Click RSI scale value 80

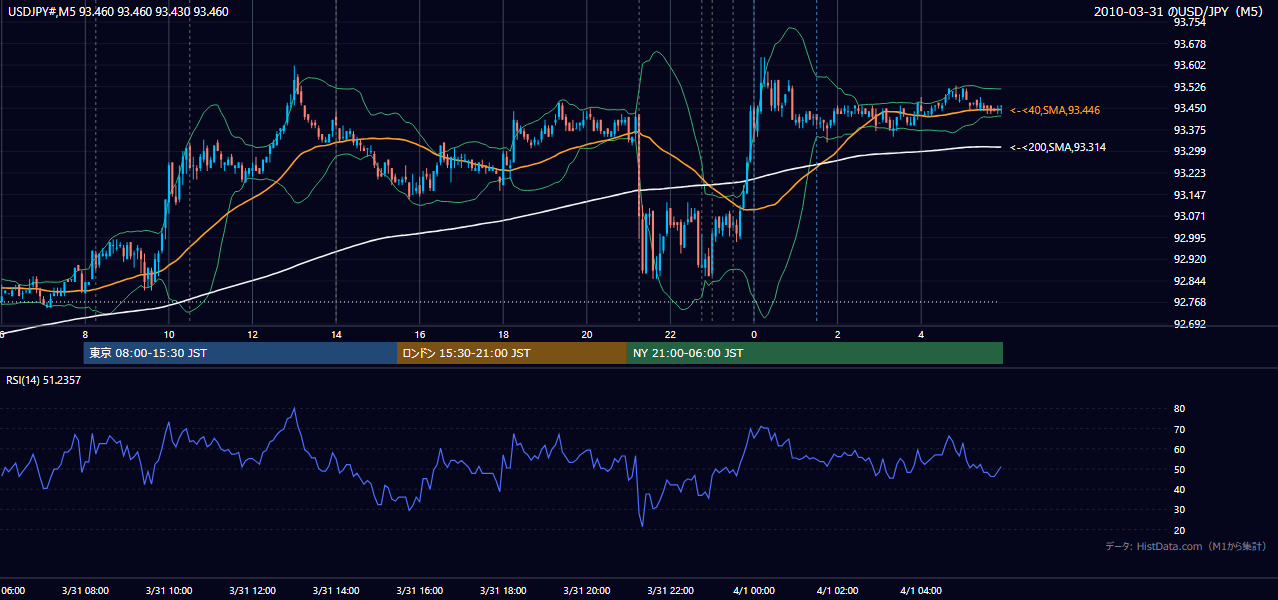click(1179, 409)
